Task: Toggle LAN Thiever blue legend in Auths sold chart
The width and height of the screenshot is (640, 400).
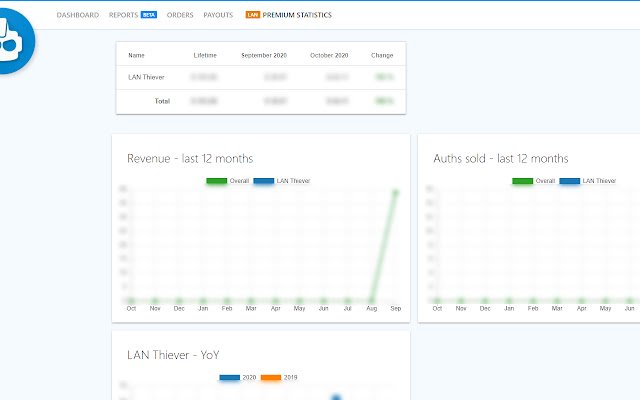Action: 588,181
